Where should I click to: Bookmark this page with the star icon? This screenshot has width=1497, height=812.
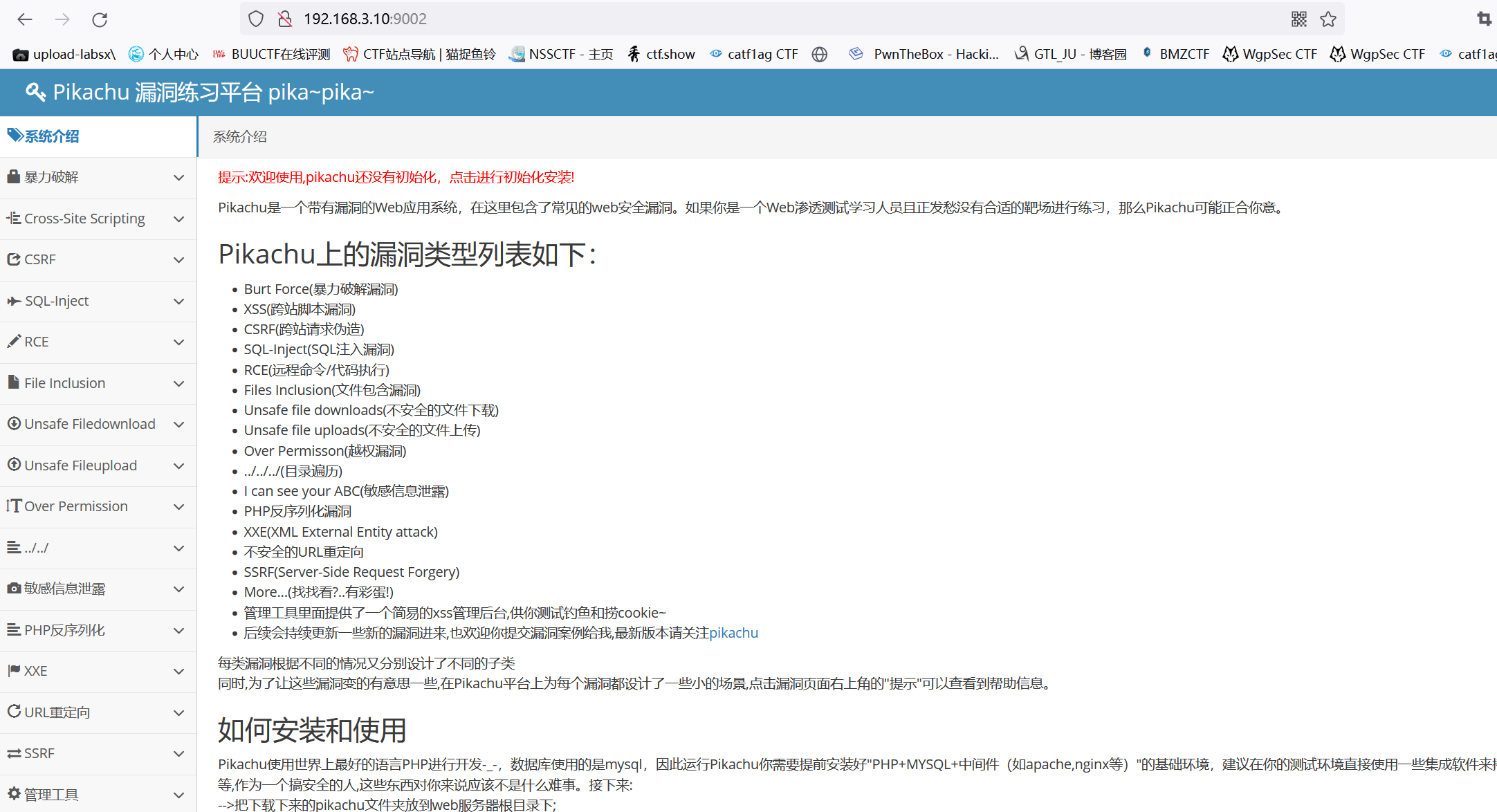pyautogui.click(x=1328, y=19)
